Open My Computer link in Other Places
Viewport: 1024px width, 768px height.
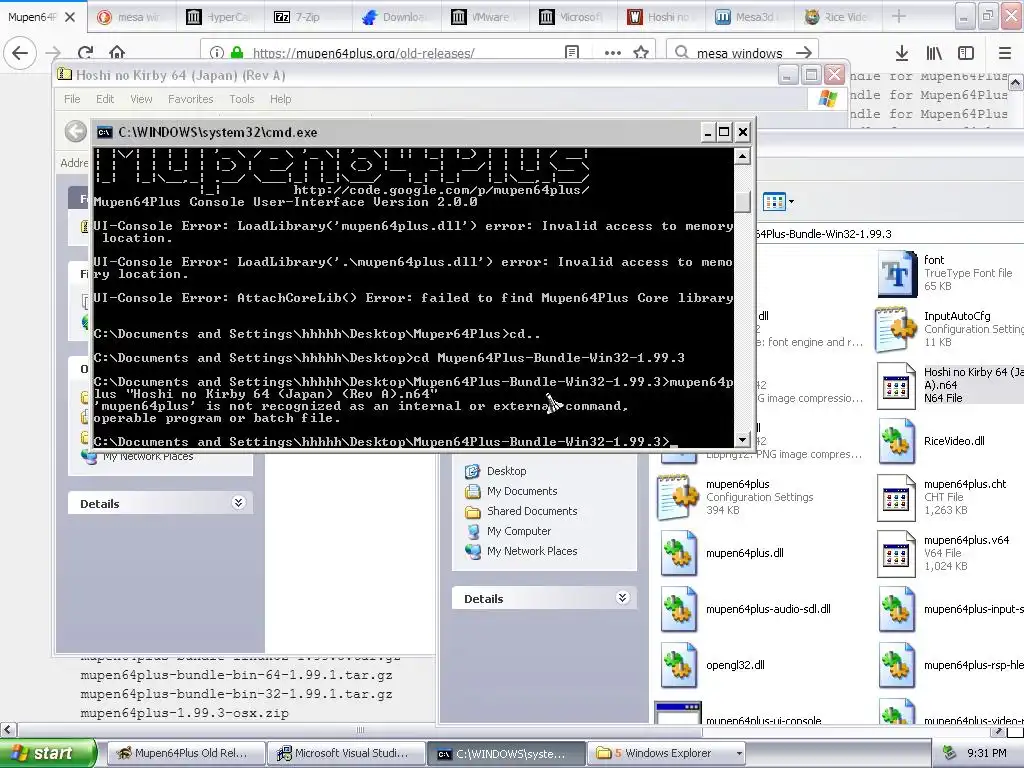(519, 532)
